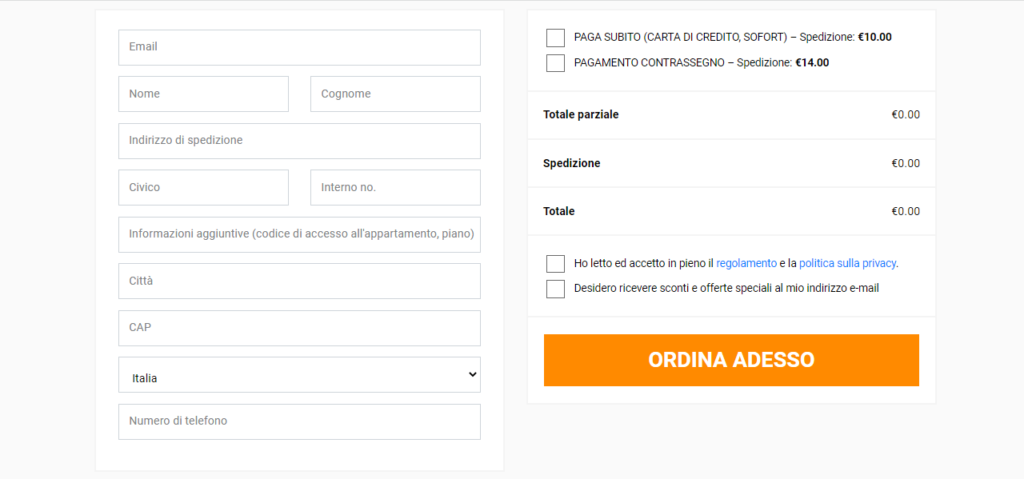Accept the regolamento and privacy checkbox
This screenshot has width=1024, height=479.
(x=555, y=264)
